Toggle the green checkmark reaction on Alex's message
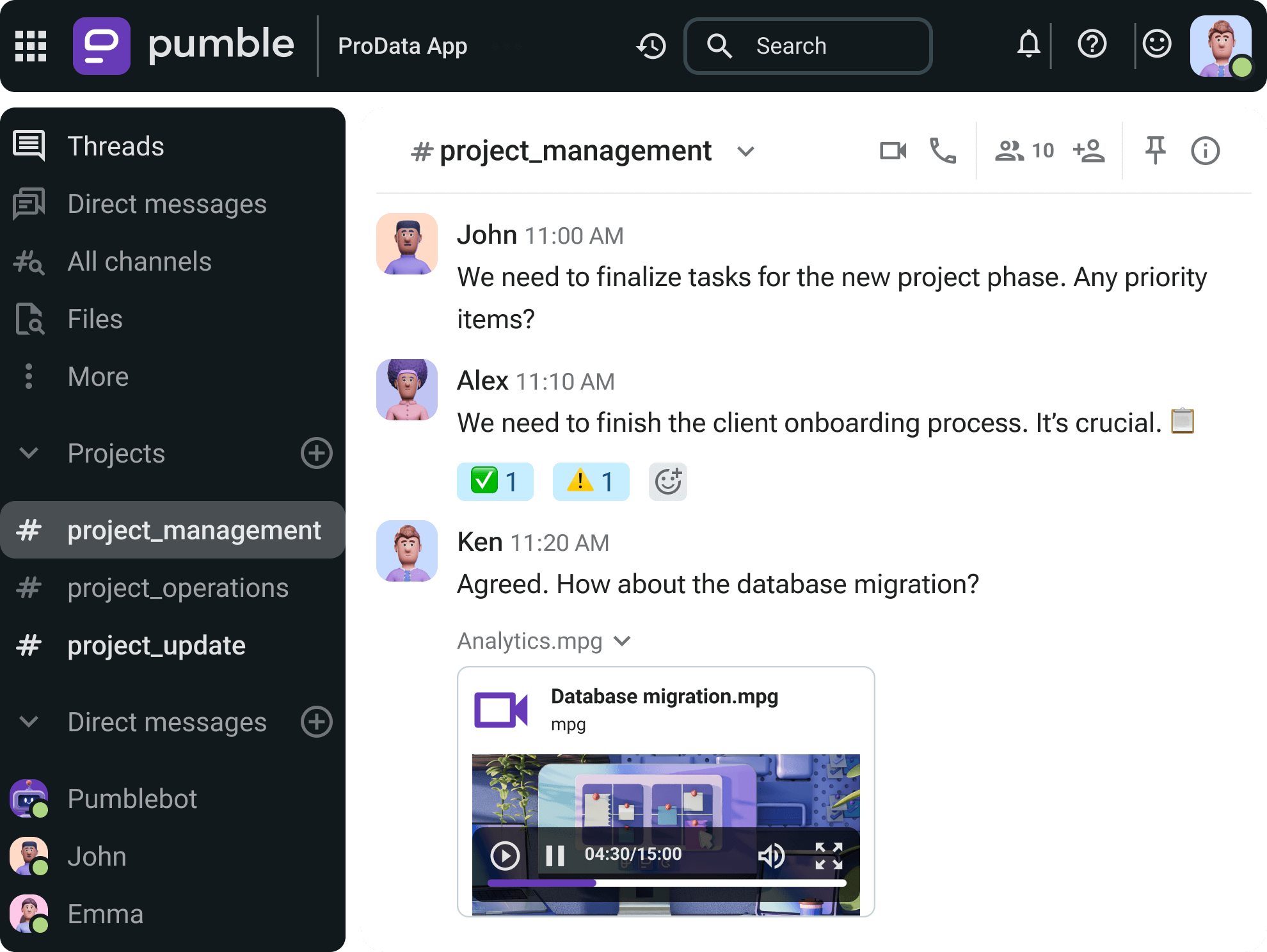 [x=495, y=482]
